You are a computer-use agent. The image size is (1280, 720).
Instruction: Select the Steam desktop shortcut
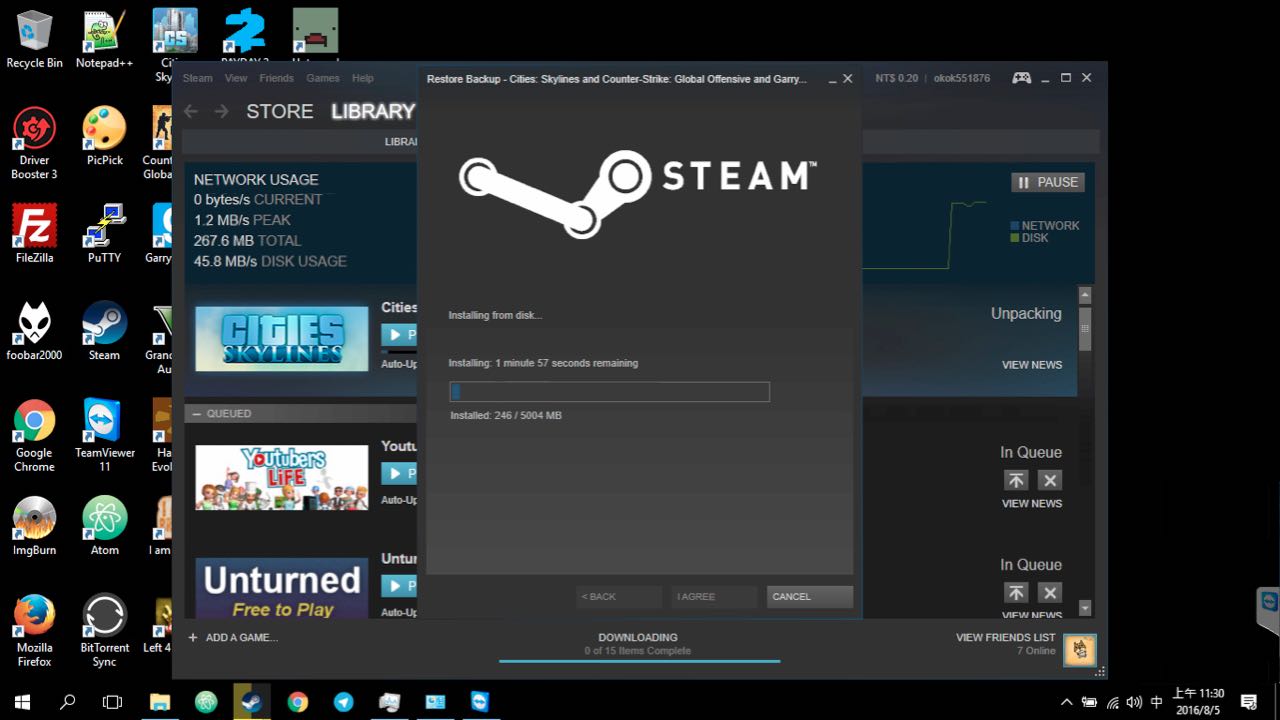point(104,332)
